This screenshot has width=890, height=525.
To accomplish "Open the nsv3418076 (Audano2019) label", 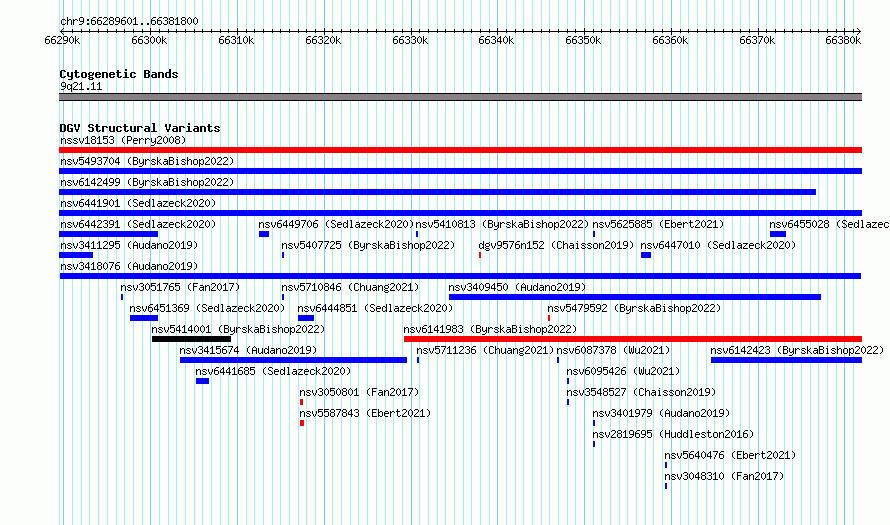I will click(x=129, y=266).
